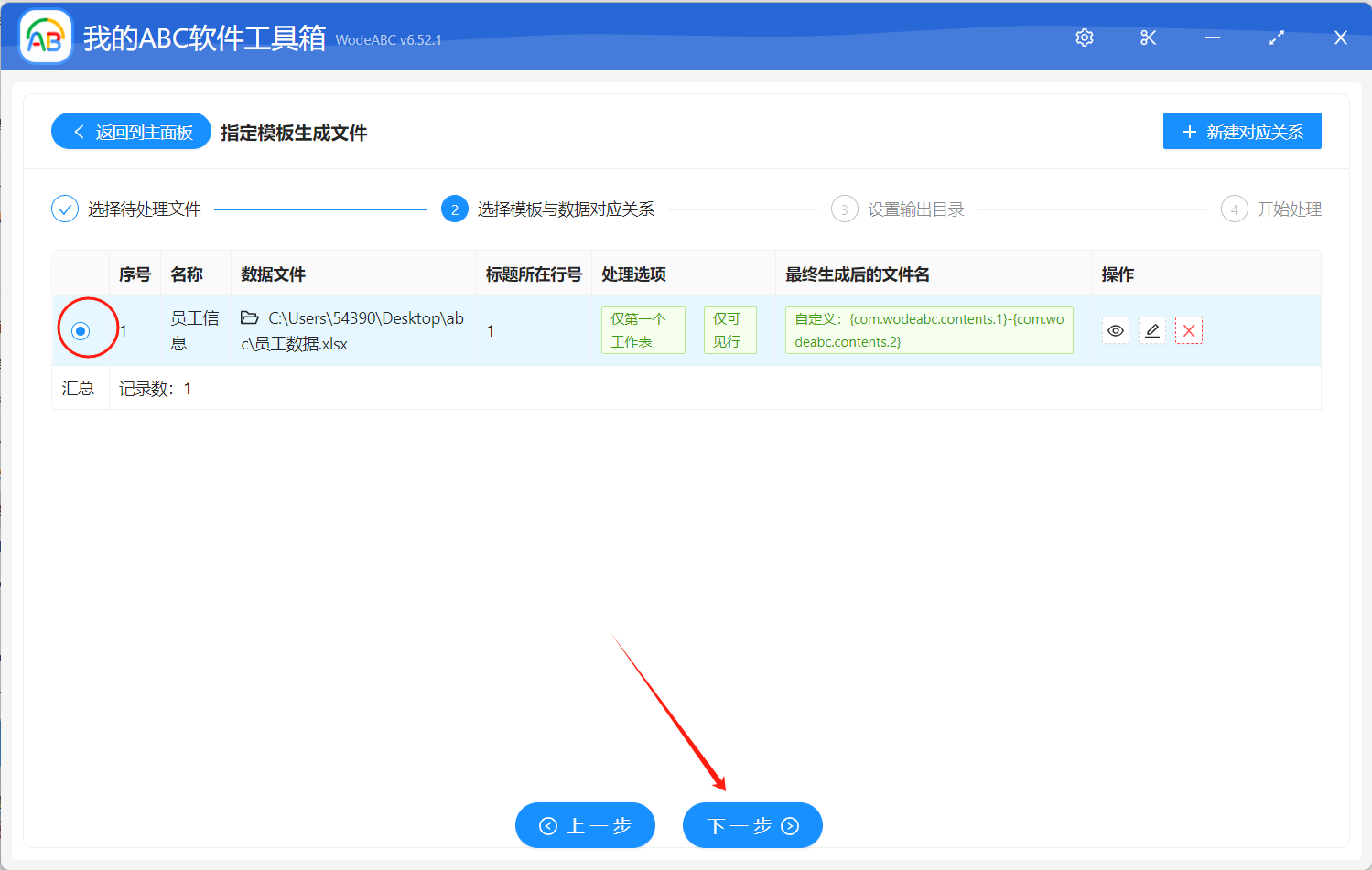Open the settings gear in title bar

point(1084,38)
